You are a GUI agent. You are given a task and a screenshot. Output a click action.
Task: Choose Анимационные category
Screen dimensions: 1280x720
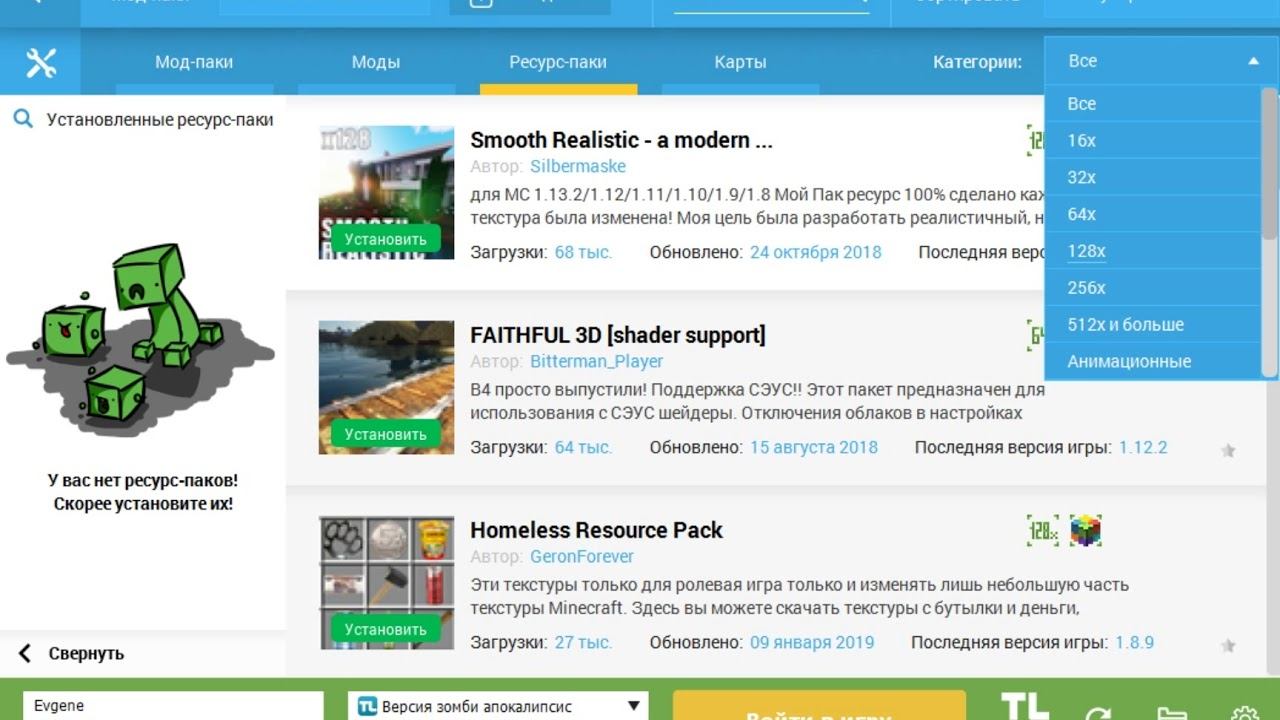click(1153, 362)
